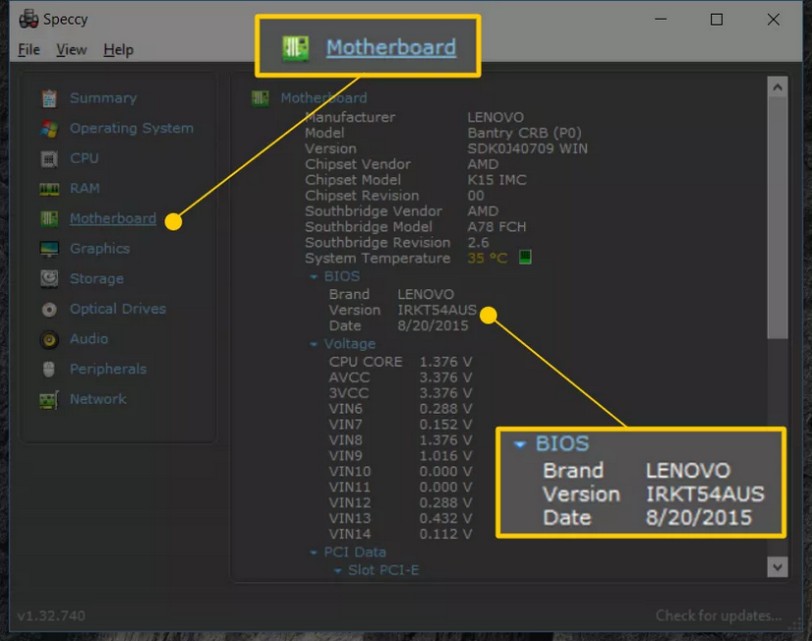Click the Storage hard drive icon

pyautogui.click(x=49, y=279)
